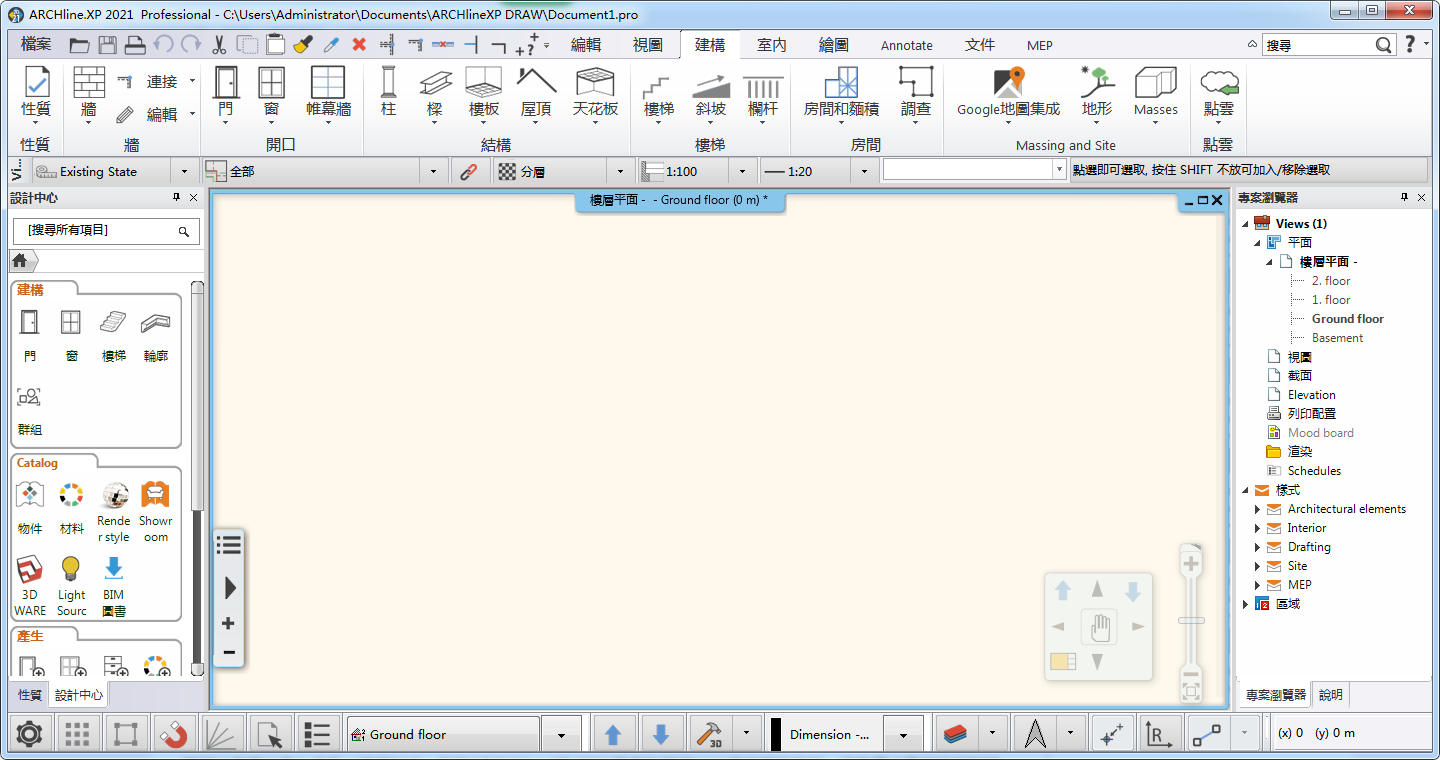Image resolution: width=1440 pixels, height=760 pixels.
Task: Open the Light Source catalog icon
Action: 71,585
